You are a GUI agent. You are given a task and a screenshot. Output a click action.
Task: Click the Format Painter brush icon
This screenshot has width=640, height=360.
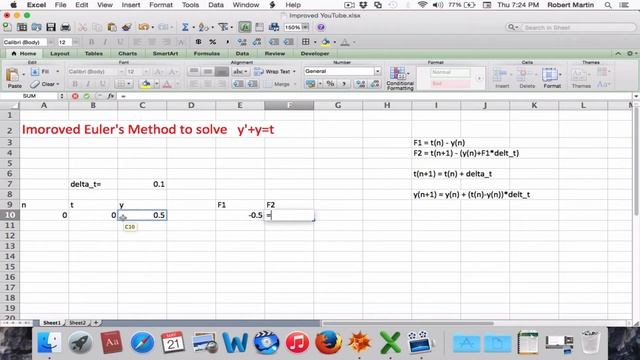(x=127, y=27)
